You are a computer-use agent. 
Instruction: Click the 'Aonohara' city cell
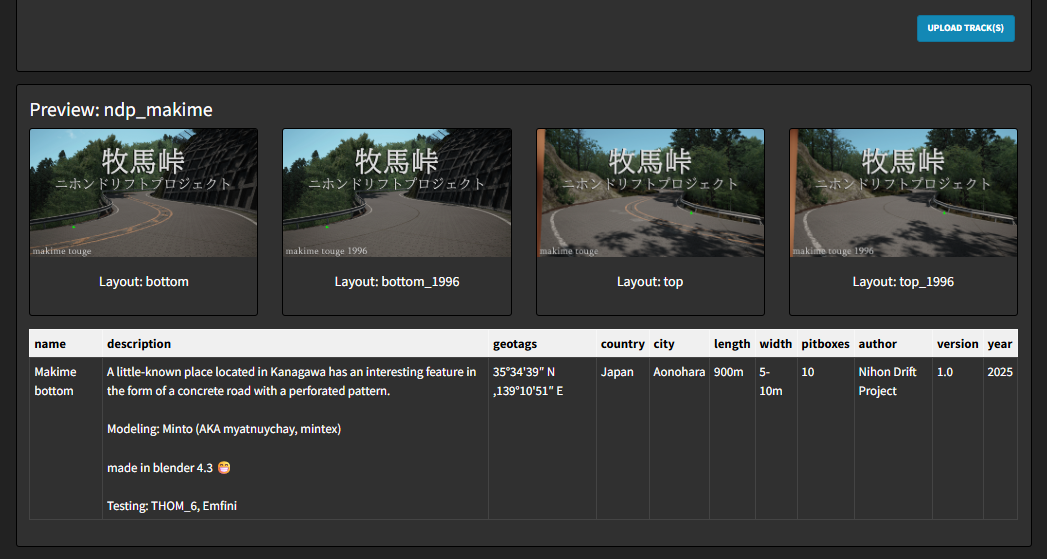click(679, 372)
